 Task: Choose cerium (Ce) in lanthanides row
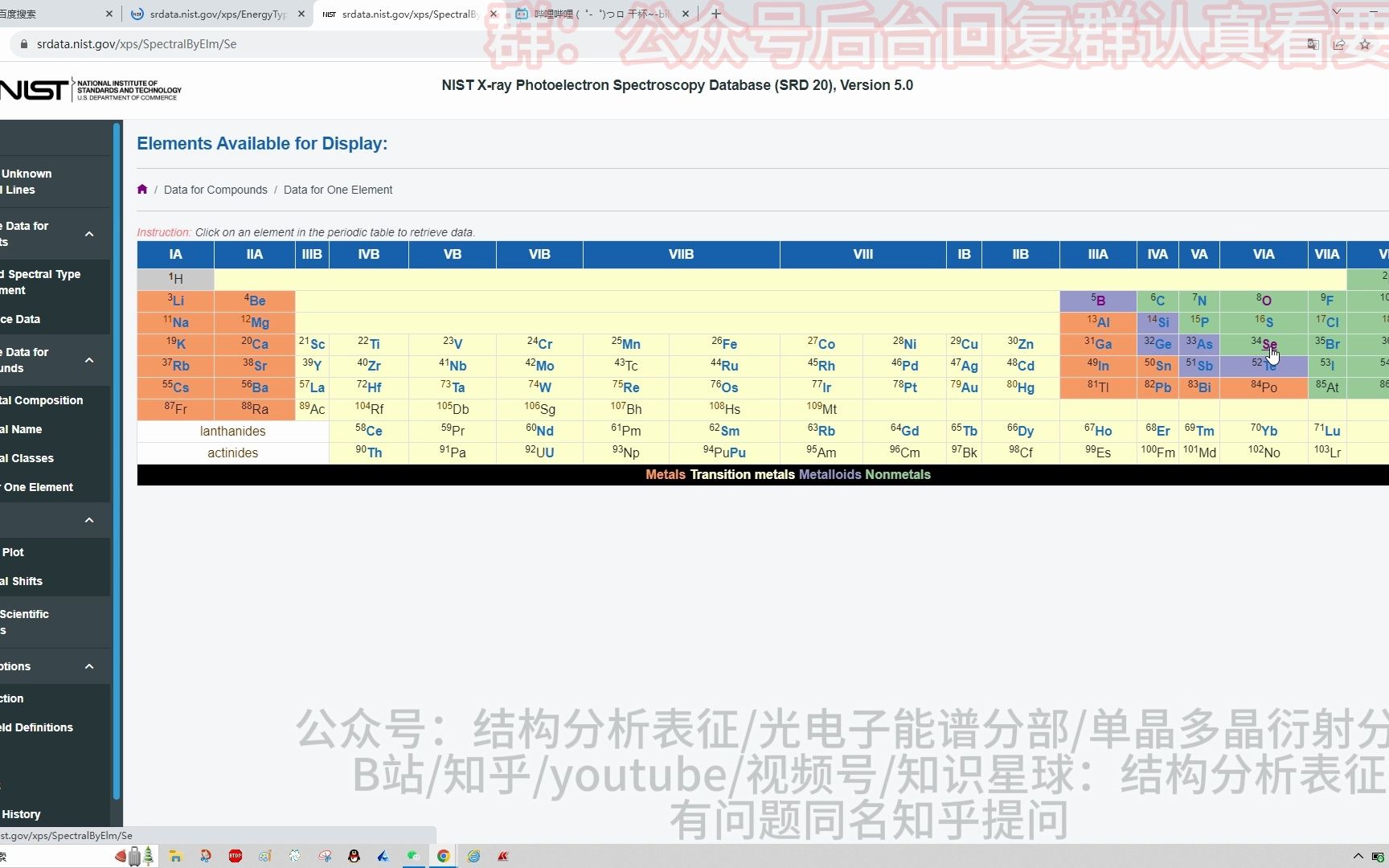369,430
